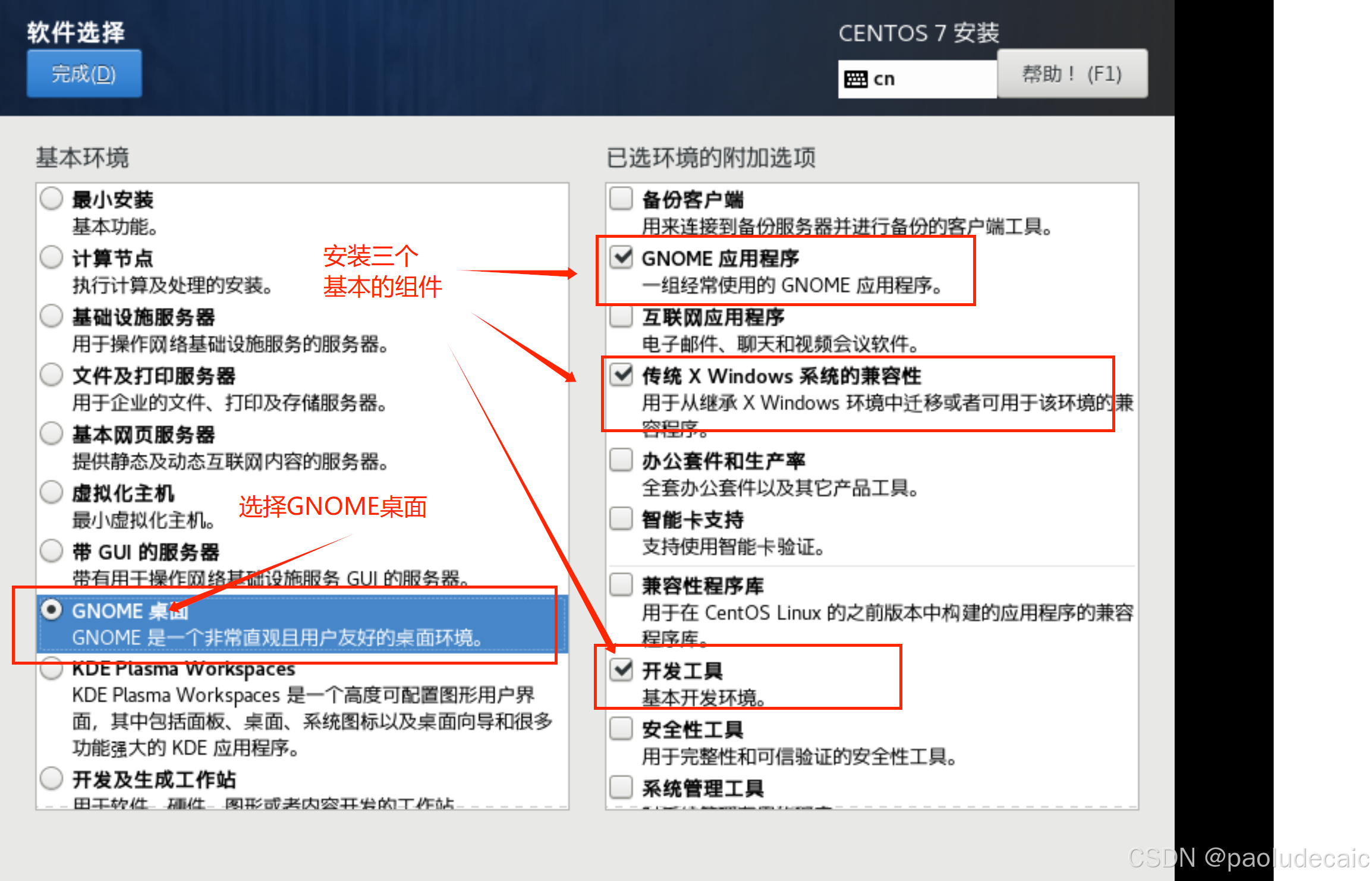Select the 计算节点 radio option
The height and width of the screenshot is (881, 1372).
point(52,257)
